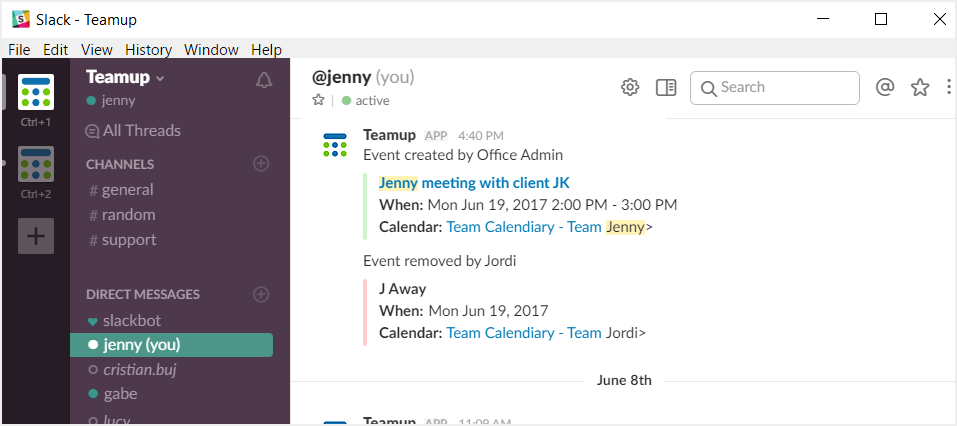The image size is (957, 426).
Task: Open the Window menu
Action: point(211,50)
